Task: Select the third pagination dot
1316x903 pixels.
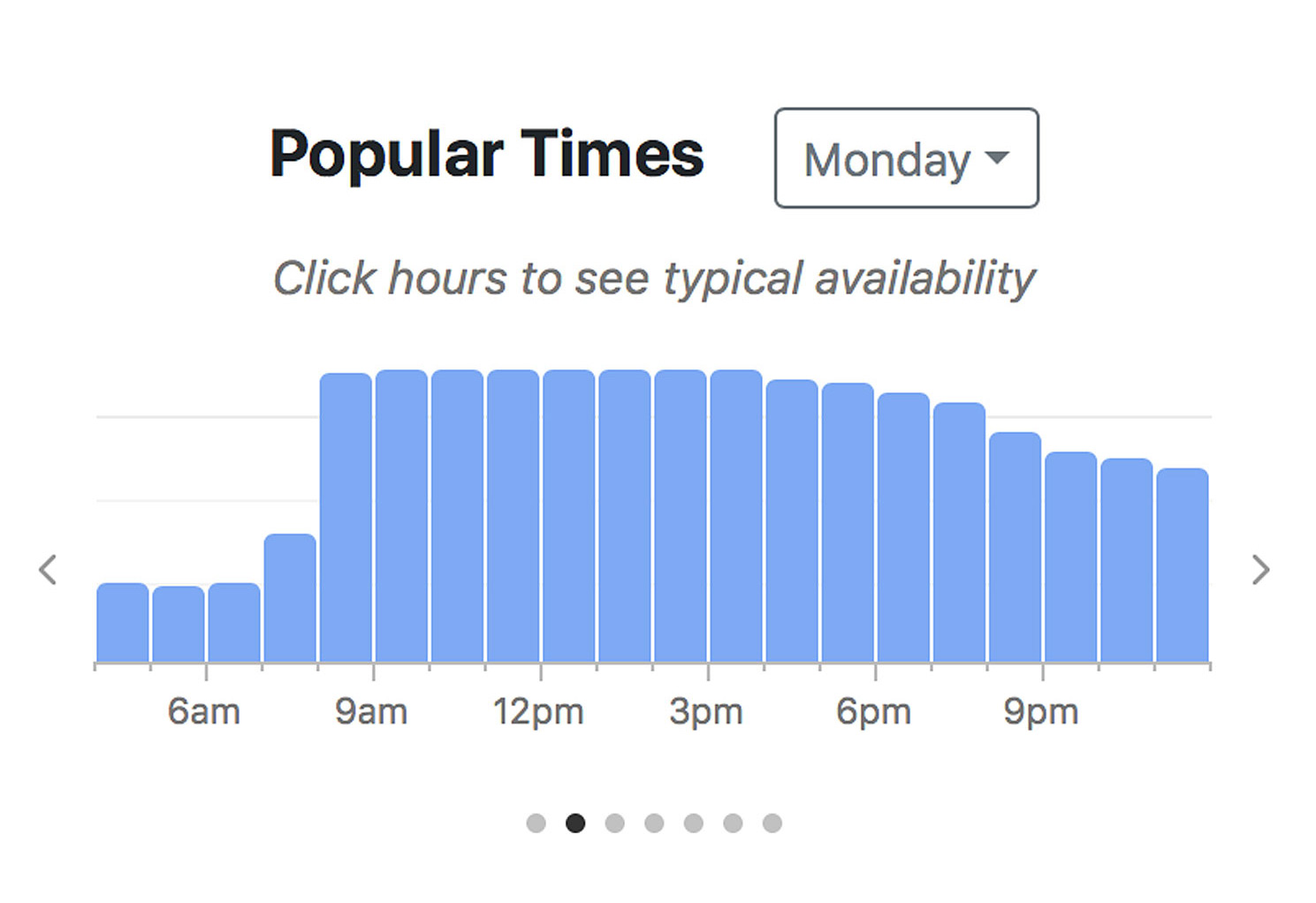Action: 615,823
